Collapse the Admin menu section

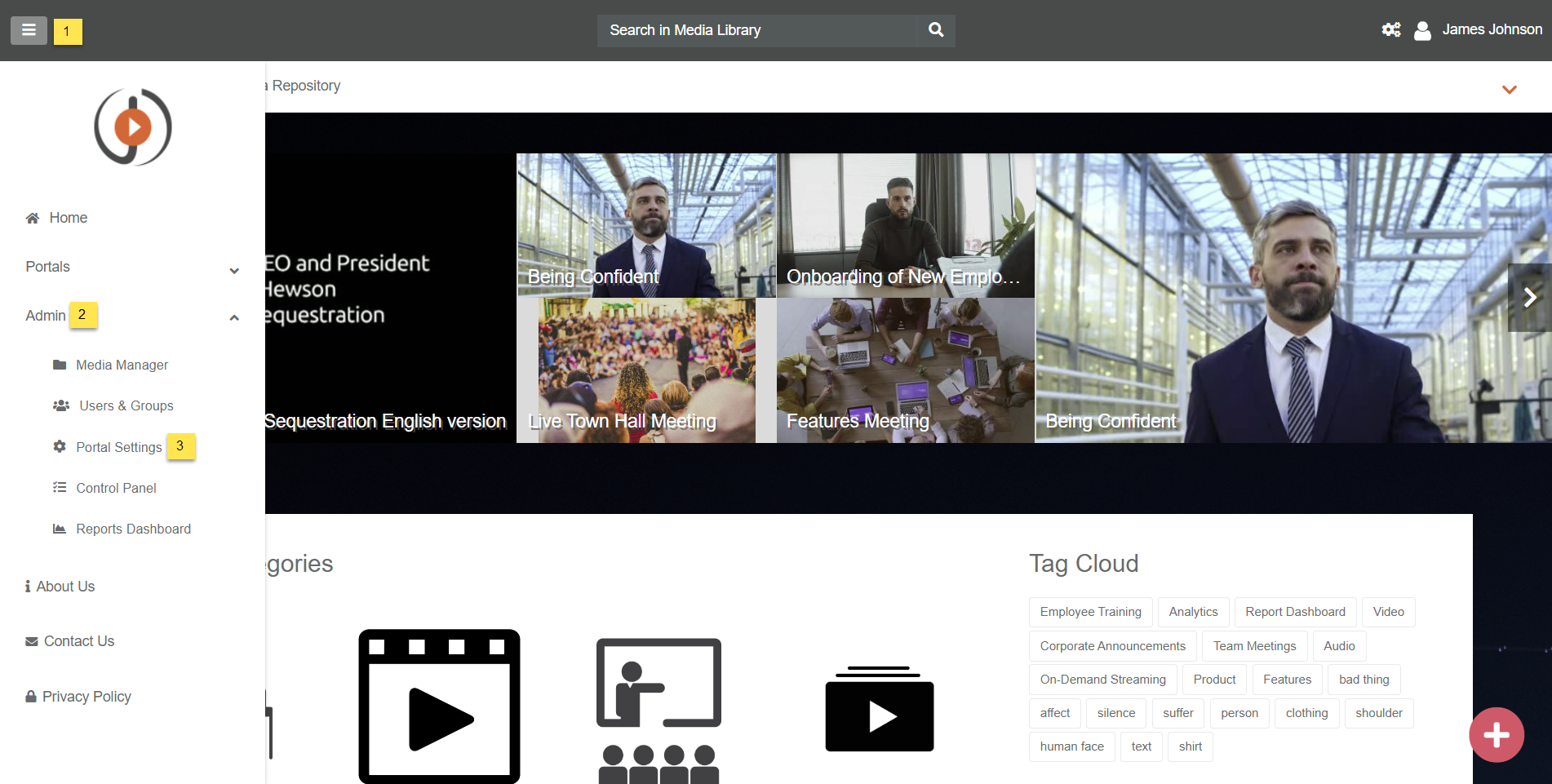pos(234,317)
